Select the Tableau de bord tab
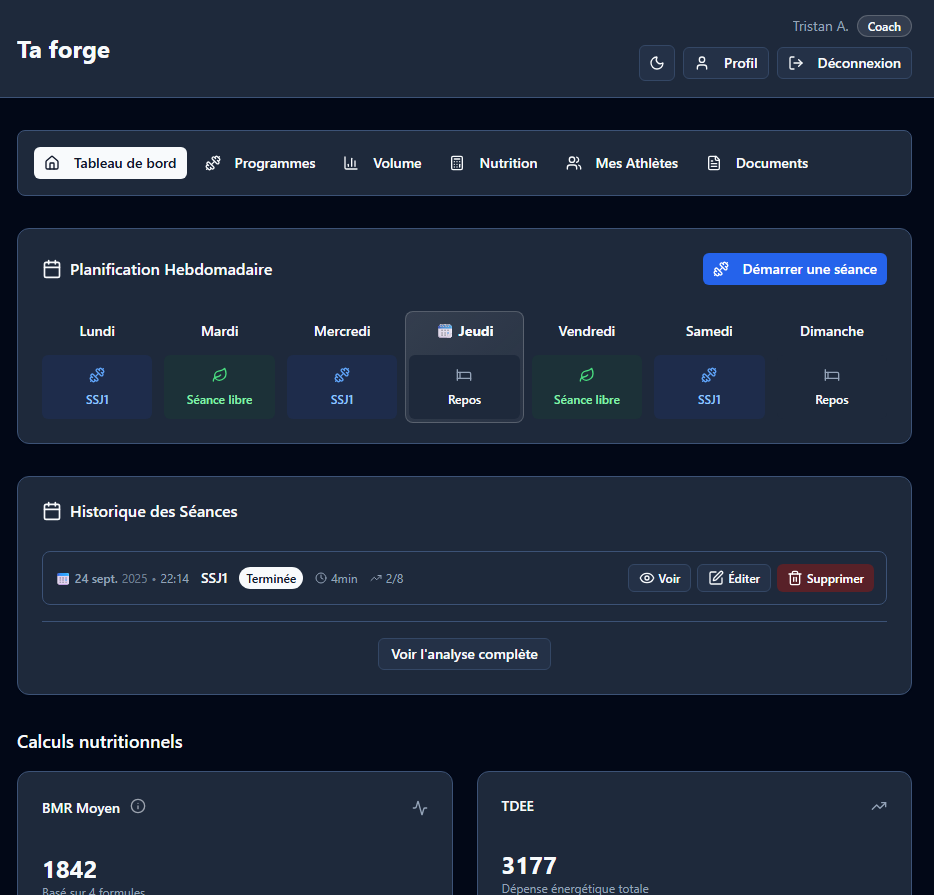Screen dimensions: 934x895 point(110,163)
